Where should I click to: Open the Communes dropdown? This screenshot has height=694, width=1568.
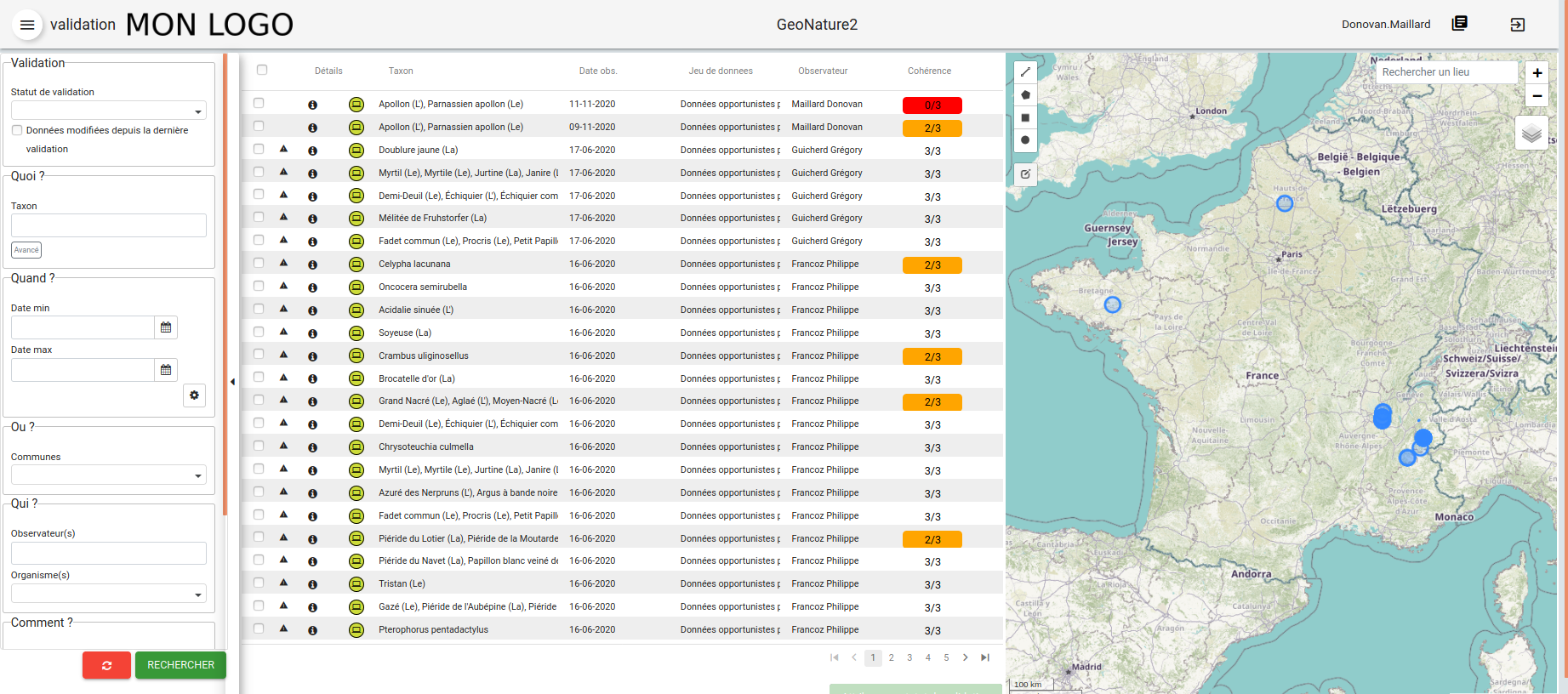point(109,475)
